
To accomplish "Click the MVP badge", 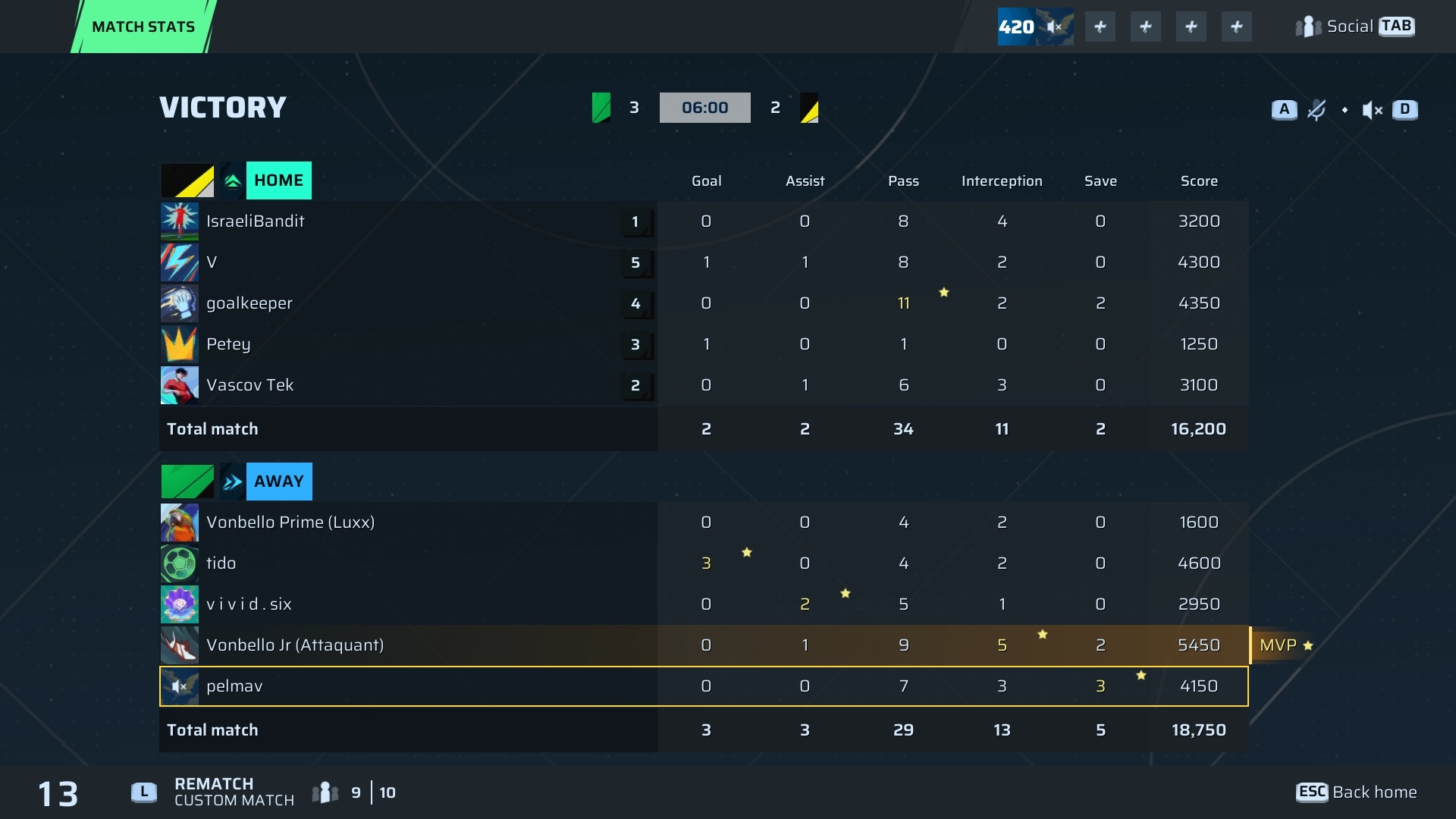I will 1285,645.
